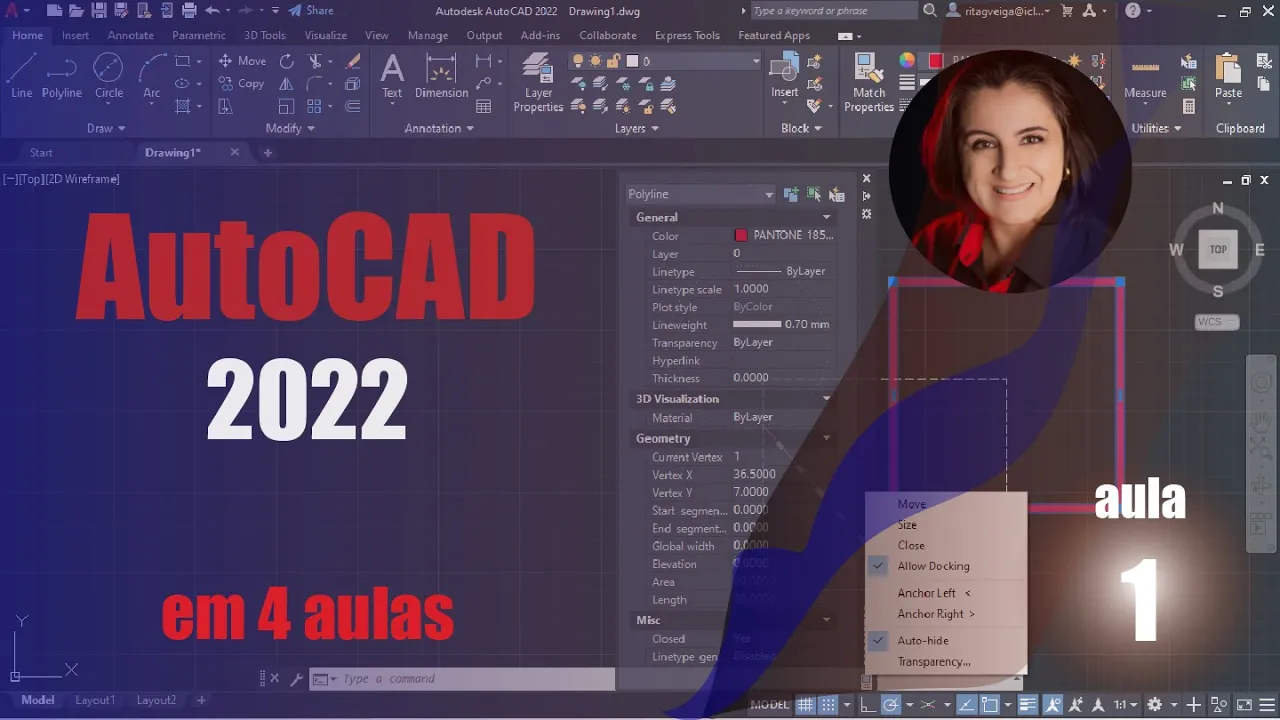This screenshot has width=1280, height=720.
Task: Click the signed-in user account button
Action: coord(999,11)
